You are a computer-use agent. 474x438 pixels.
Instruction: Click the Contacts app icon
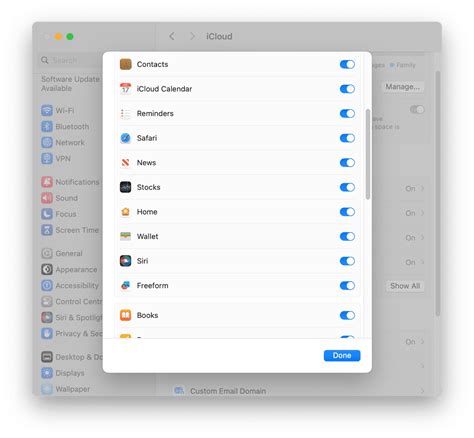coord(126,64)
